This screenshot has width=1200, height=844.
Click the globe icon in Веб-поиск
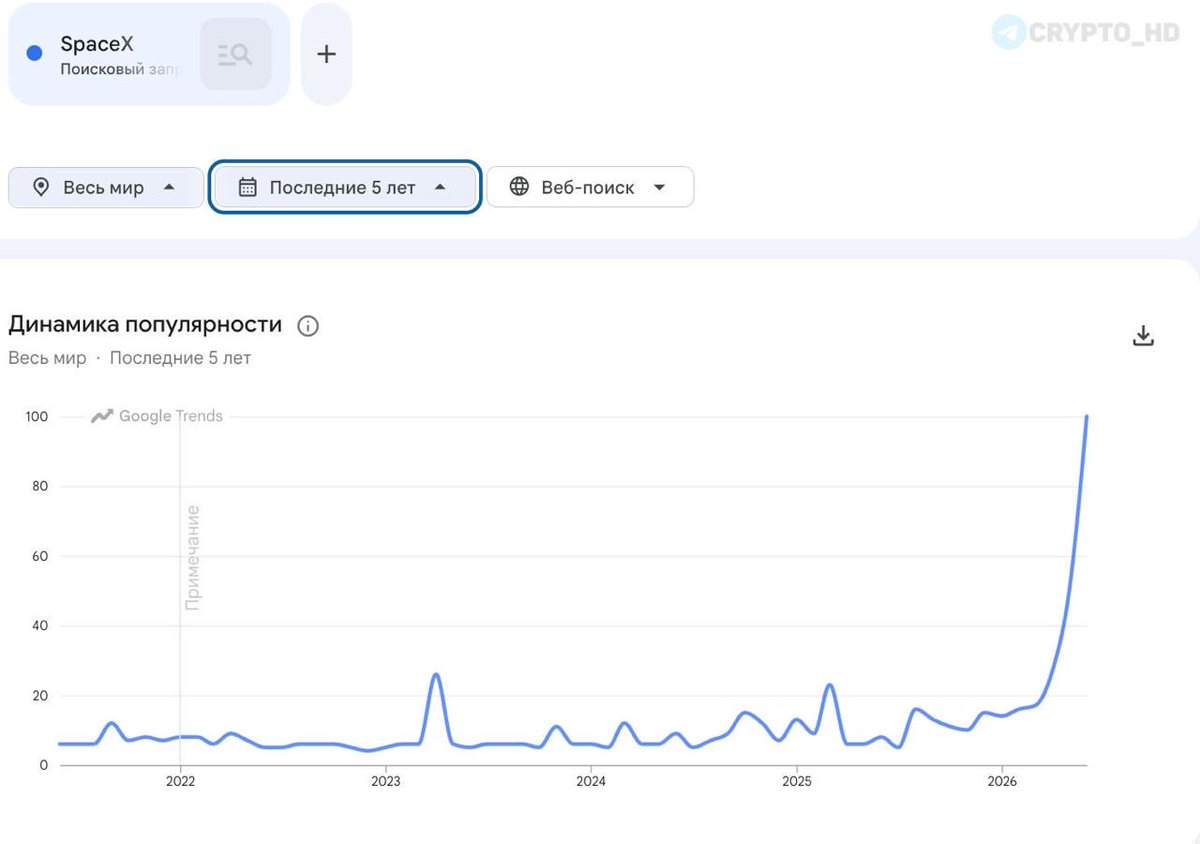click(519, 187)
